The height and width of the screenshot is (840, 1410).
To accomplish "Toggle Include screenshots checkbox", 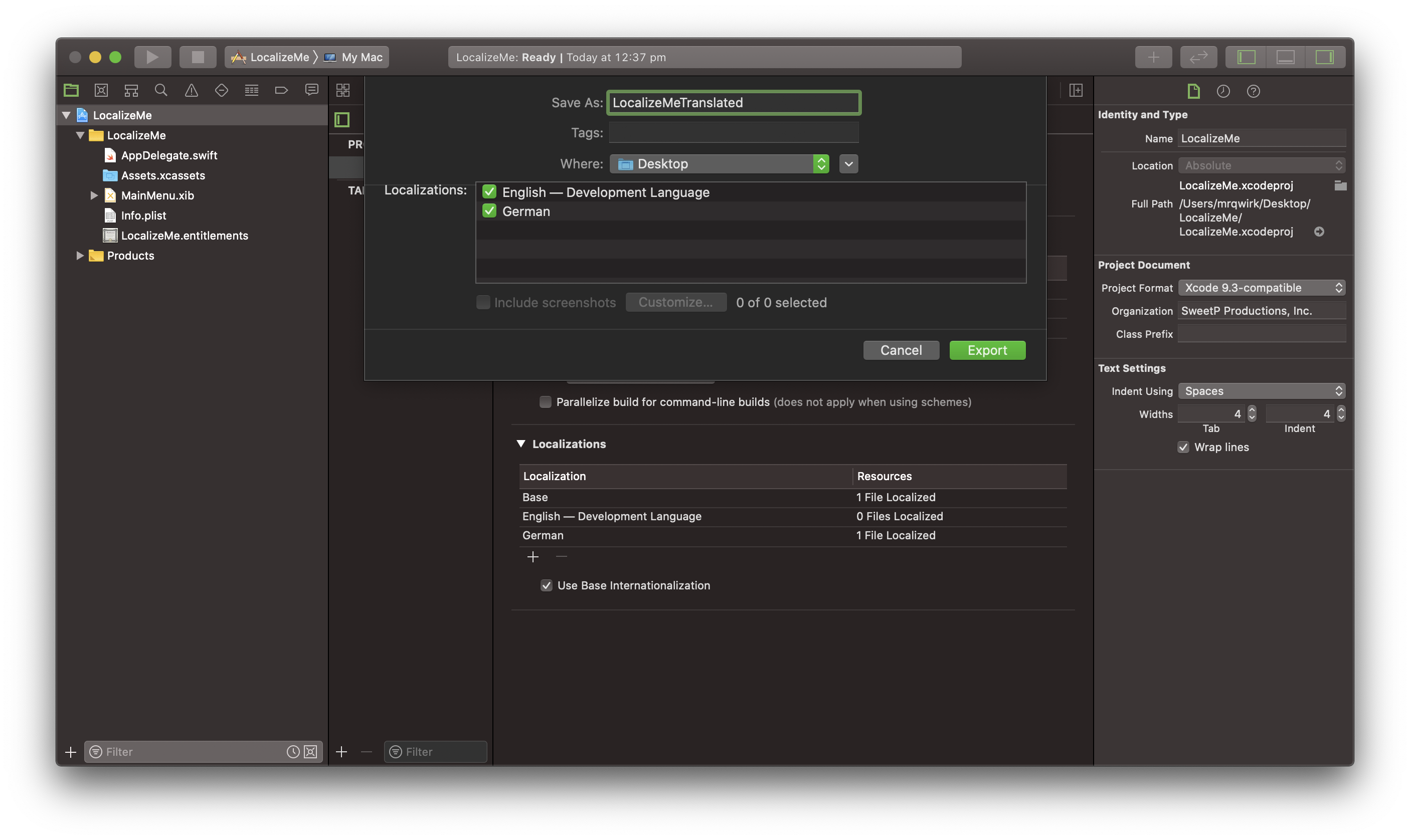I will [x=483, y=302].
